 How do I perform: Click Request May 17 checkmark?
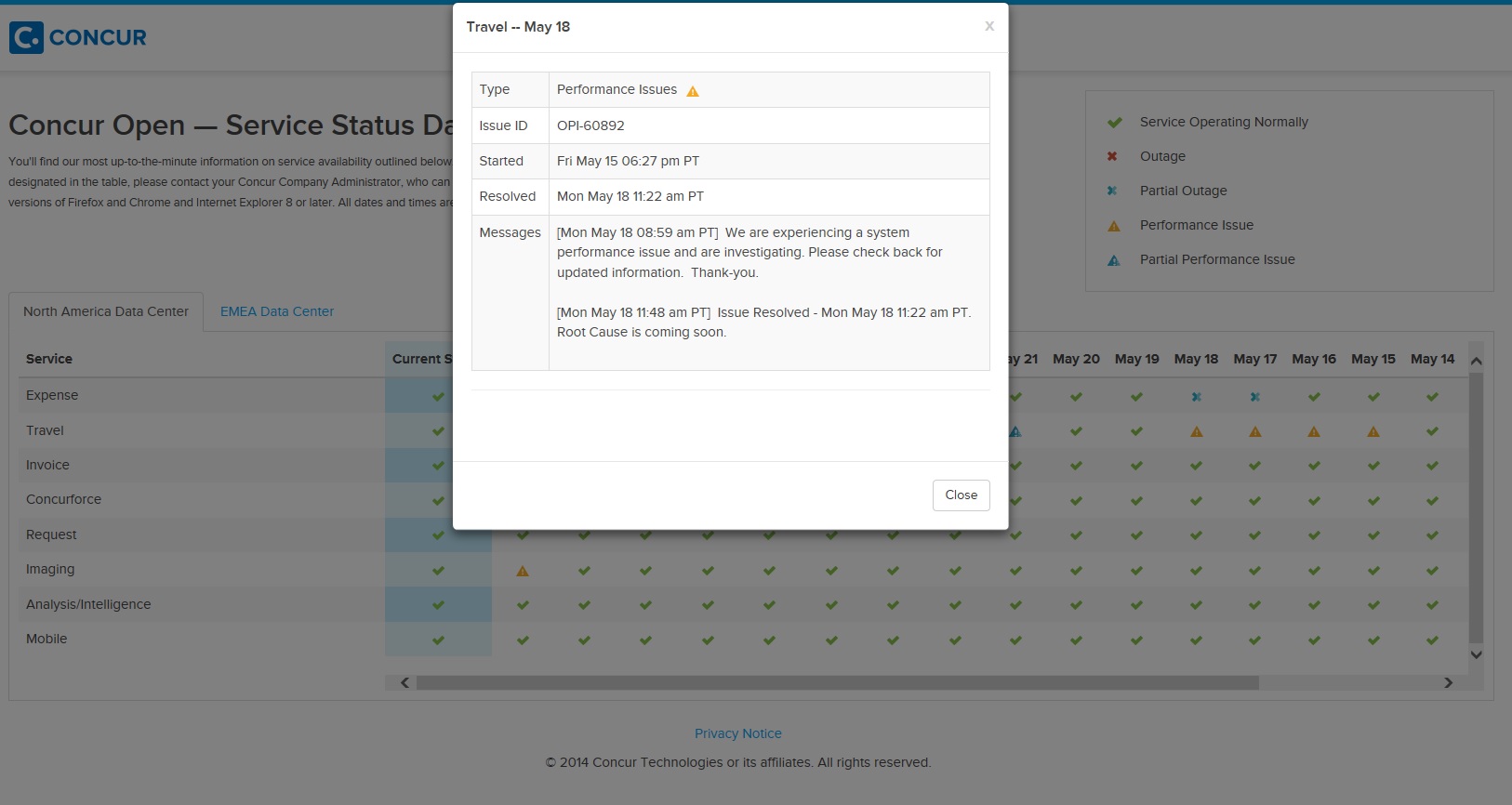pos(1255,535)
